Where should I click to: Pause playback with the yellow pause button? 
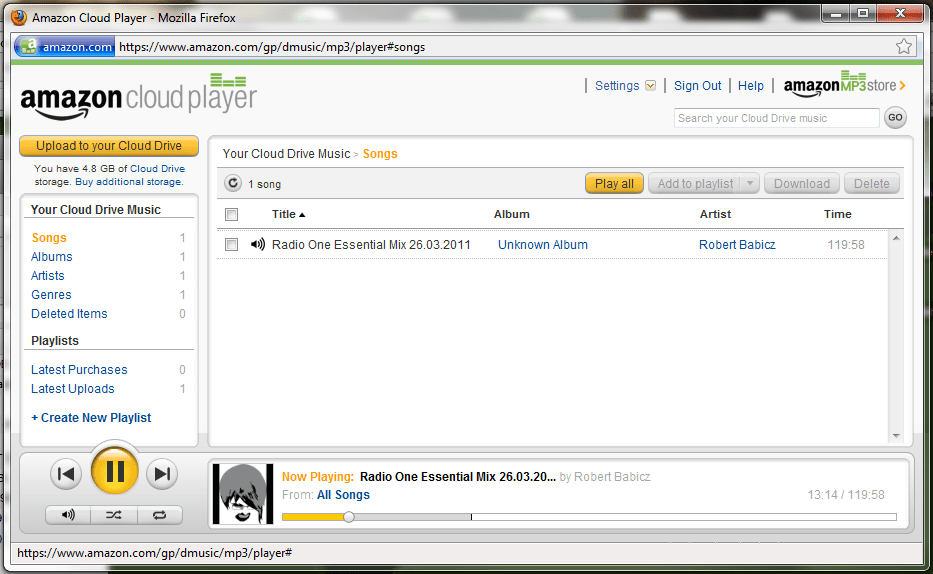tap(115, 472)
